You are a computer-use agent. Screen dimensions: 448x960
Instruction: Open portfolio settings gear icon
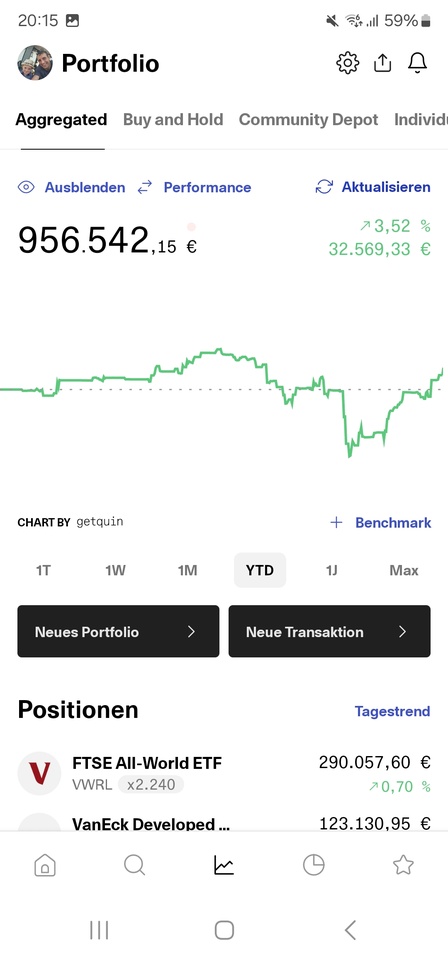[347, 63]
